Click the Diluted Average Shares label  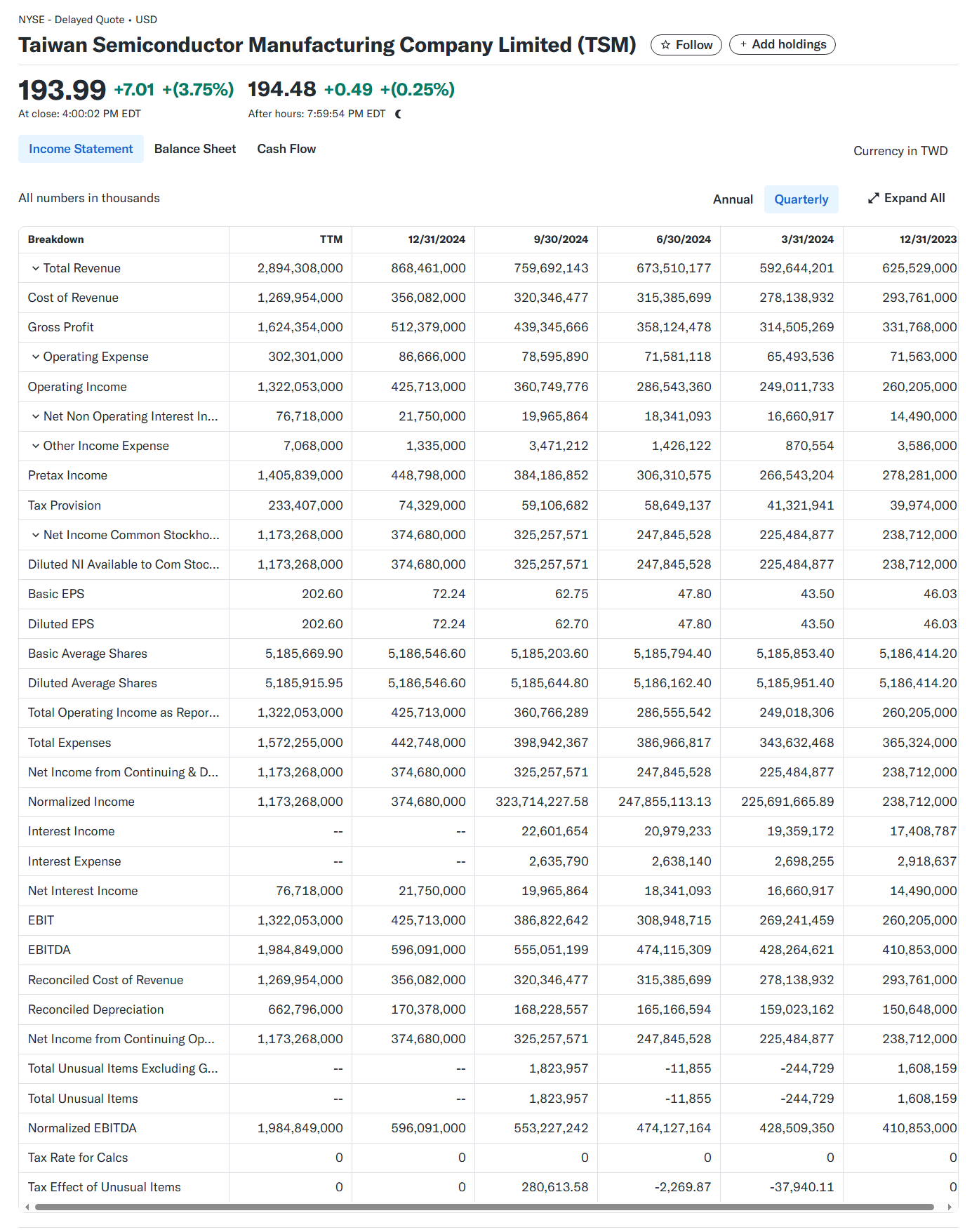tap(93, 683)
